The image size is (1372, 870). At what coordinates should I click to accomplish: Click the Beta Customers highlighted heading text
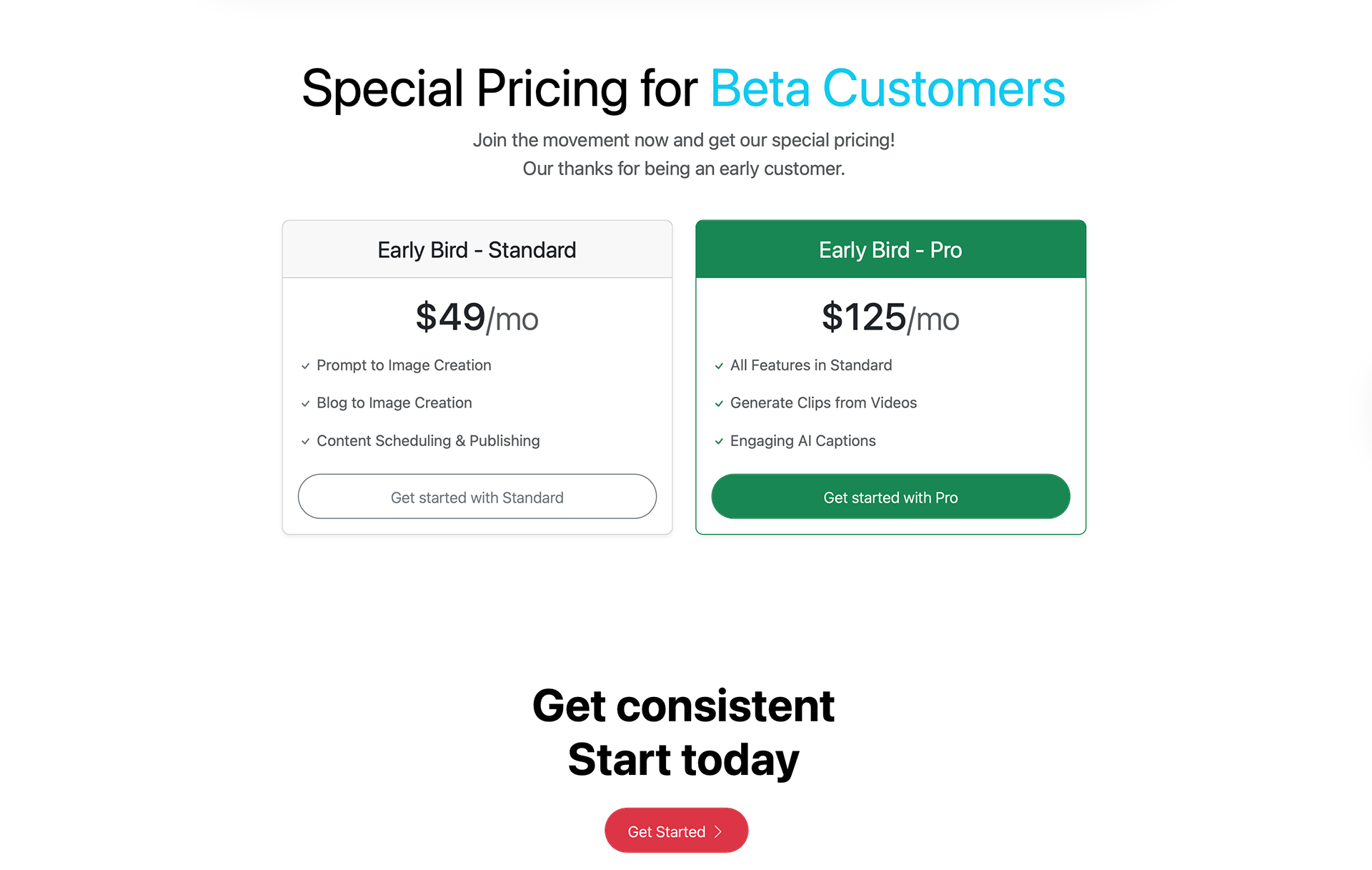pos(888,89)
